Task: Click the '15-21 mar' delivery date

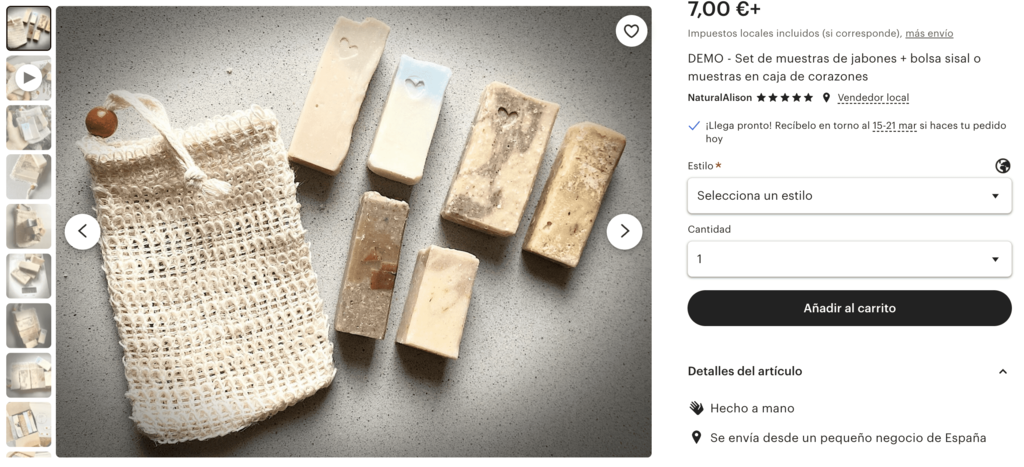Action: point(894,125)
